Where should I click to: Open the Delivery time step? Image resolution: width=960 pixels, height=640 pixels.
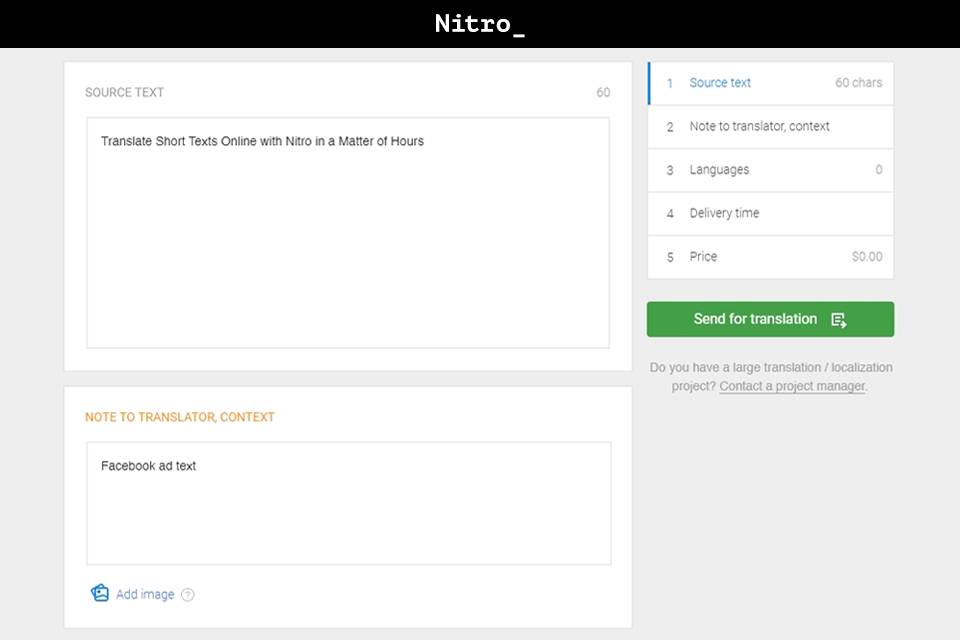point(726,213)
